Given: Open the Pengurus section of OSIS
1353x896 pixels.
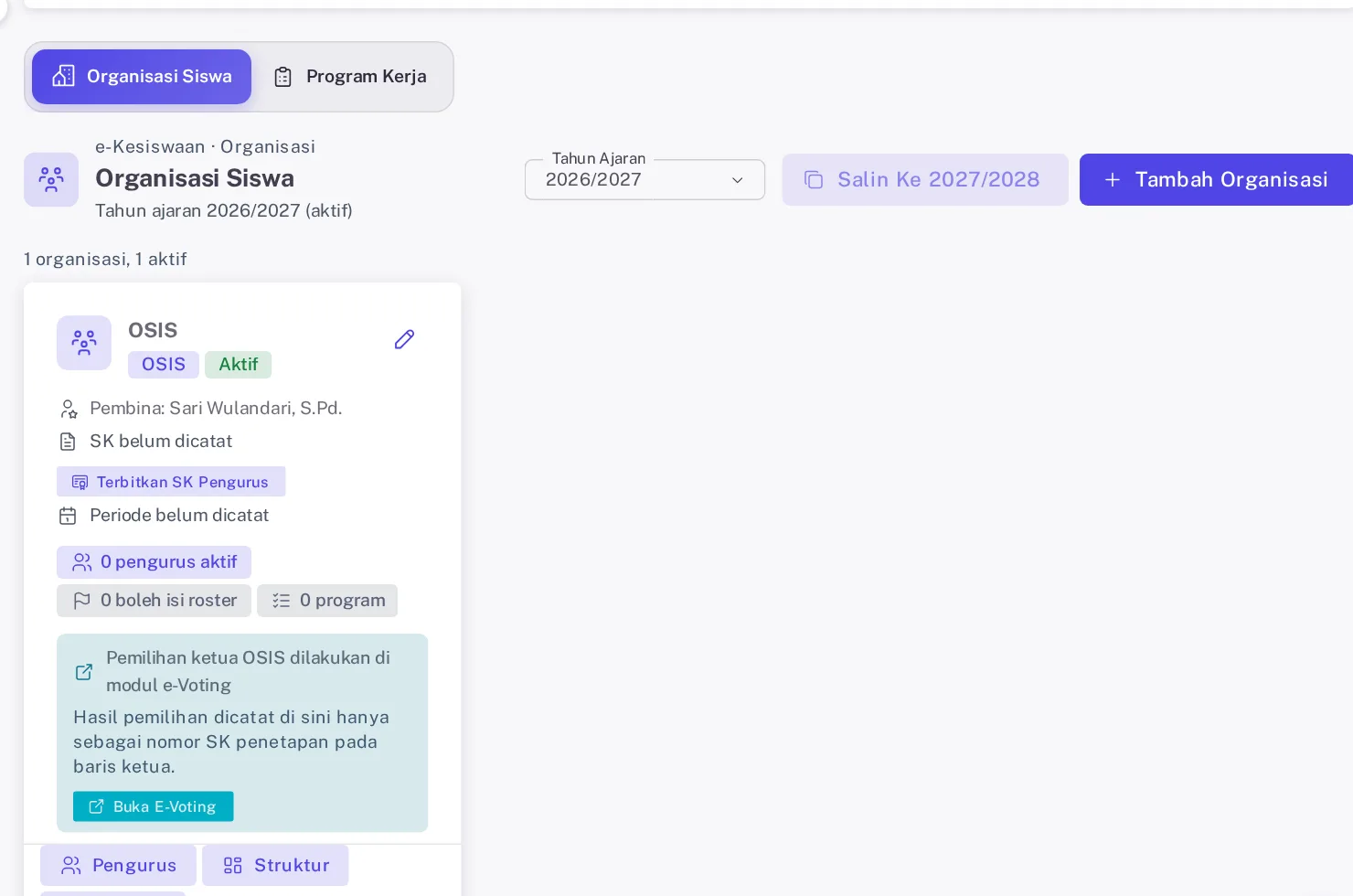Looking at the screenshot, I should click(x=119, y=865).
